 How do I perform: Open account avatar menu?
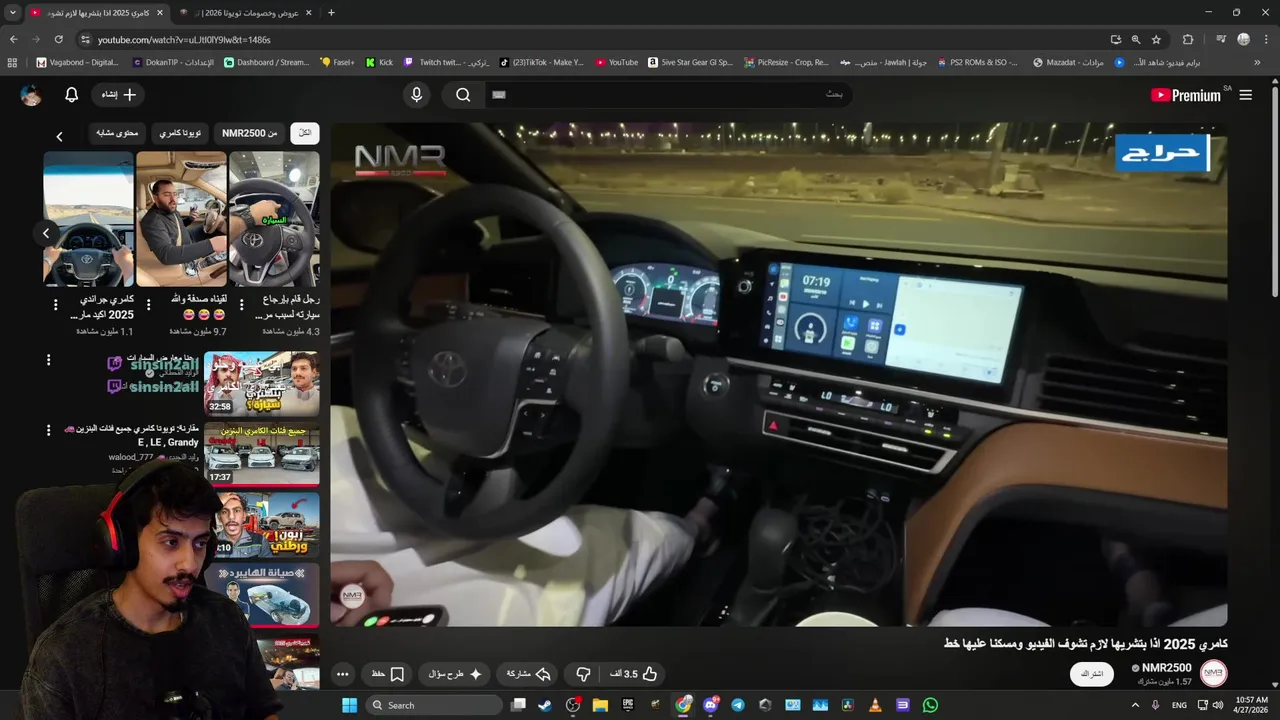31,95
